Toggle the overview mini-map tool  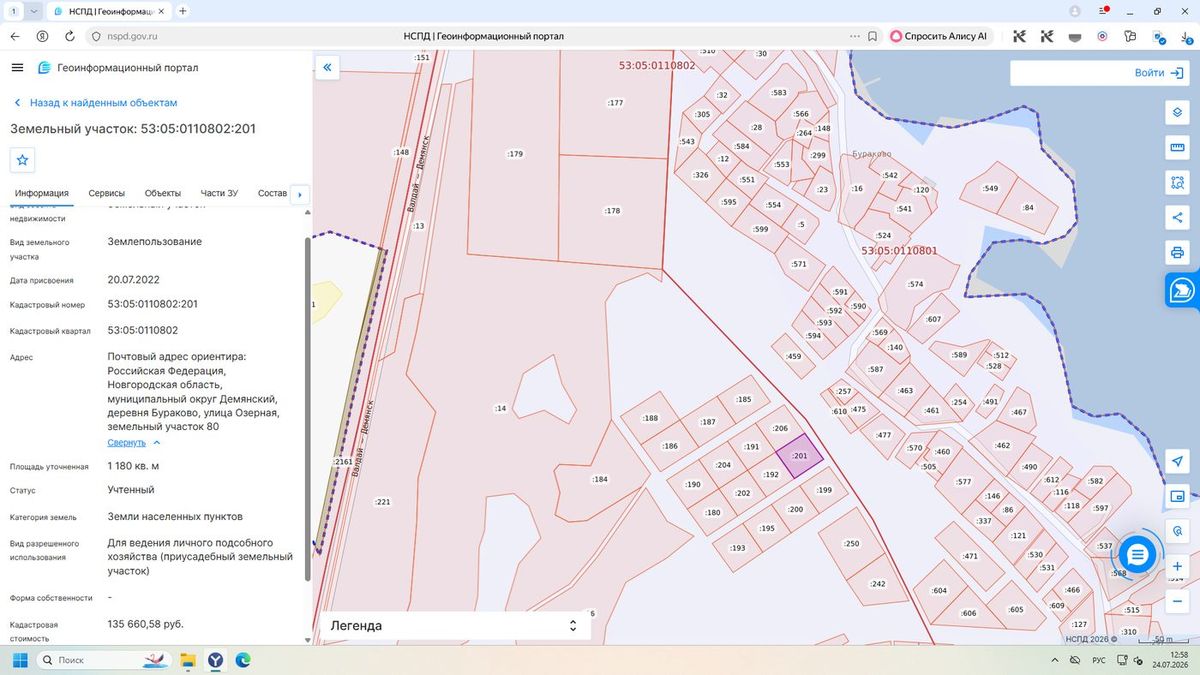(1177, 496)
